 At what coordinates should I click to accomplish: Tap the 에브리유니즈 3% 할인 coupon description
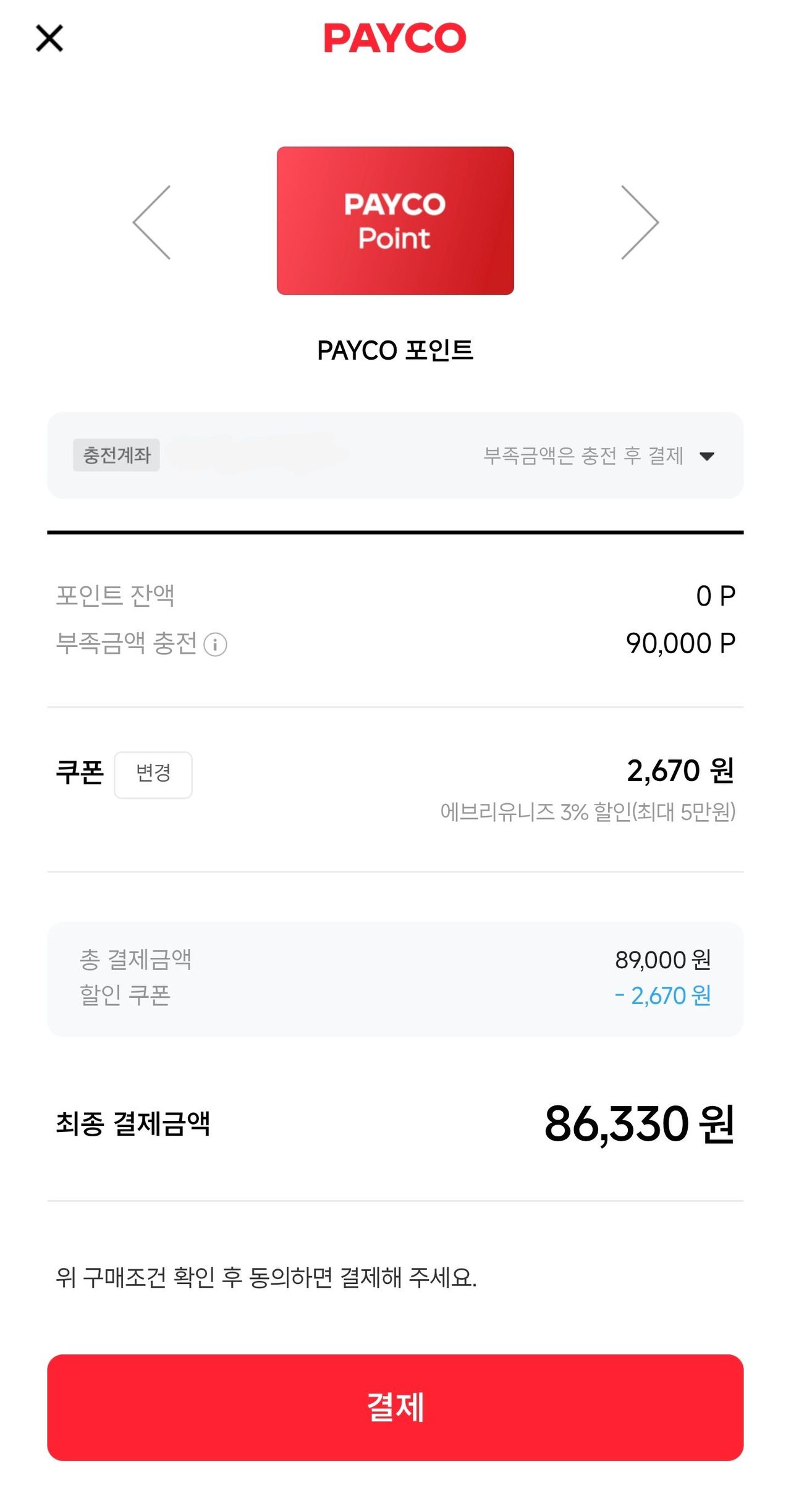(x=588, y=812)
